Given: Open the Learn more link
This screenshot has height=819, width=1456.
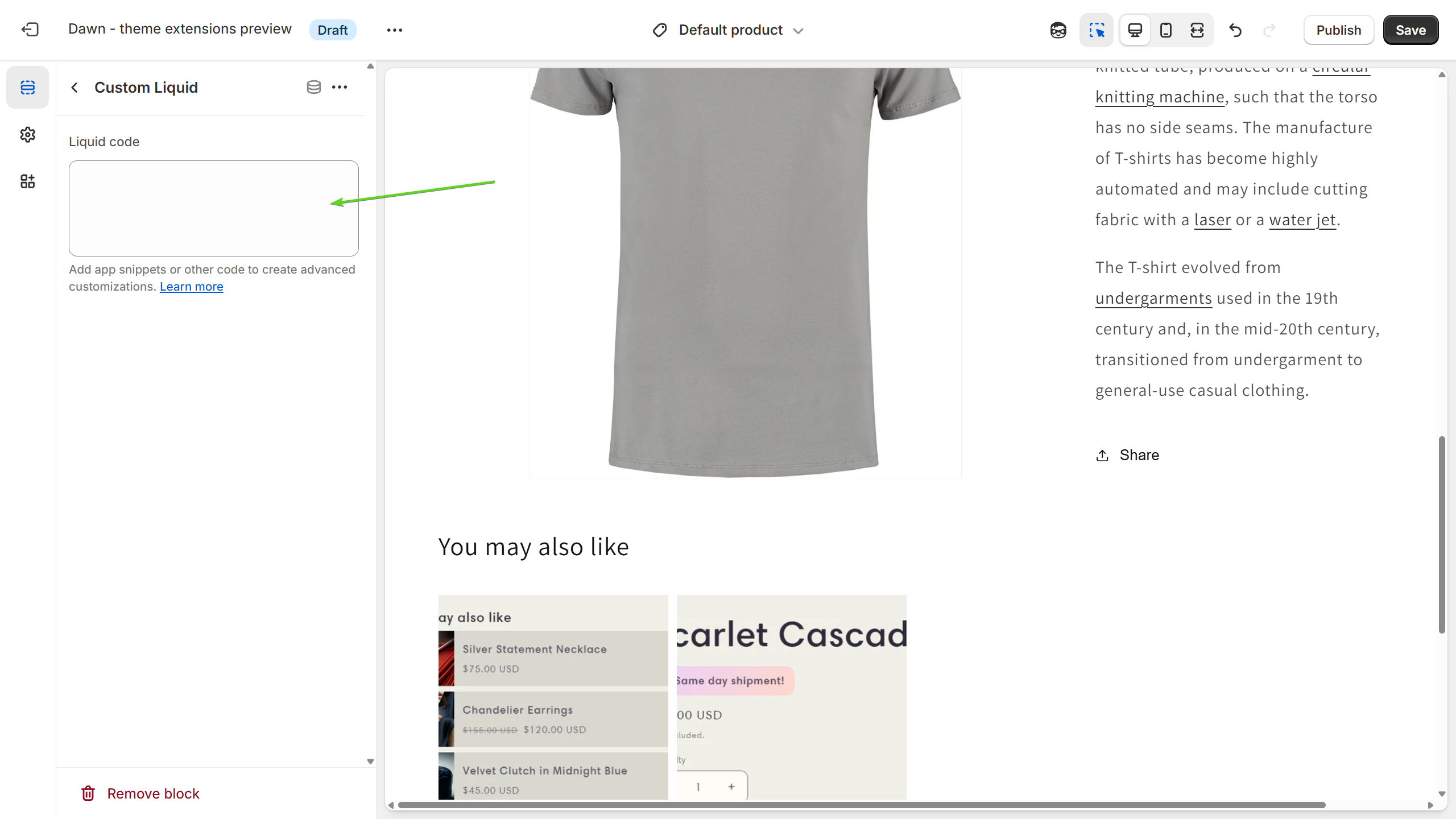Looking at the screenshot, I should [x=191, y=287].
